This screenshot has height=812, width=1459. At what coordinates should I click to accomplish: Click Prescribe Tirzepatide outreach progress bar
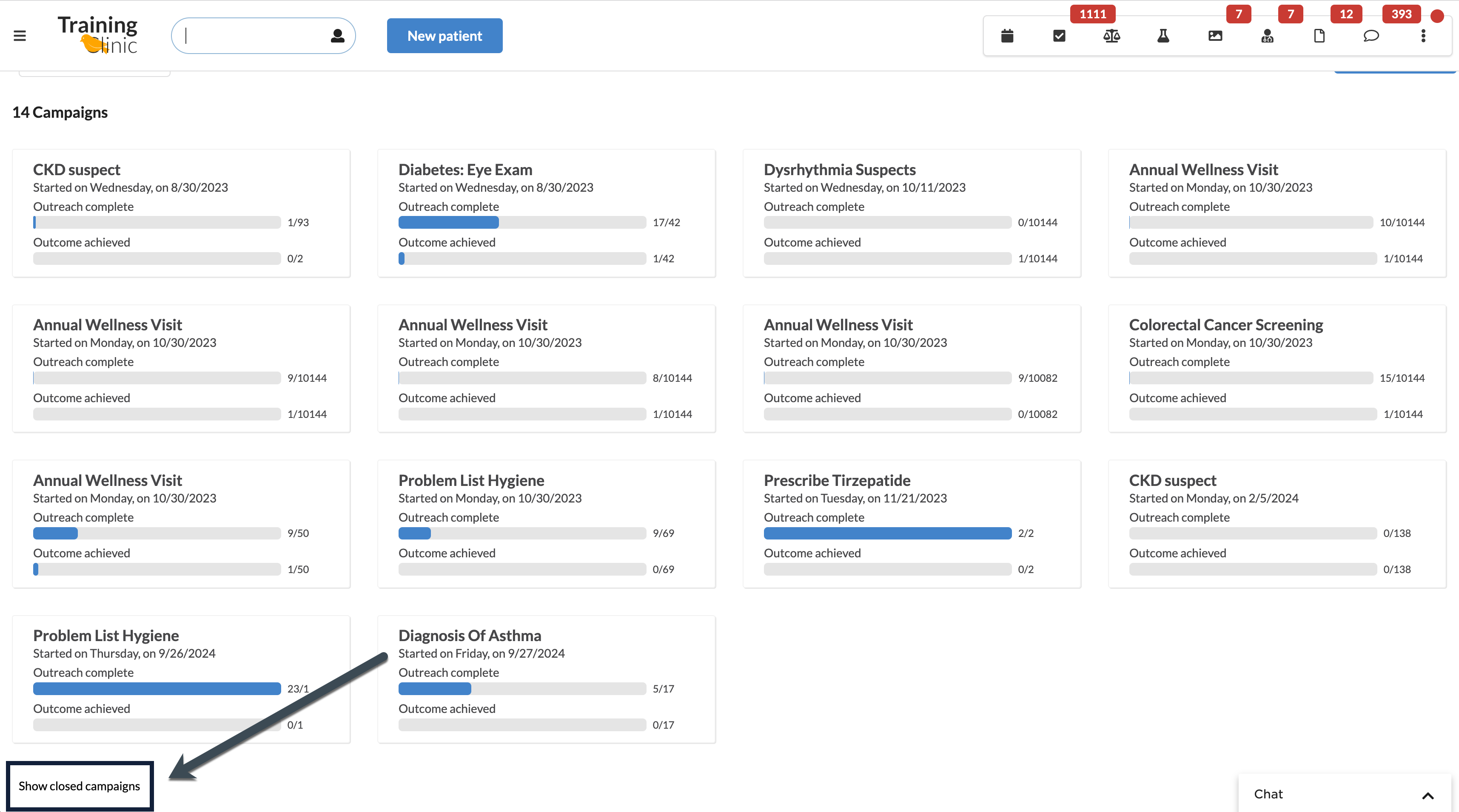coord(887,534)
